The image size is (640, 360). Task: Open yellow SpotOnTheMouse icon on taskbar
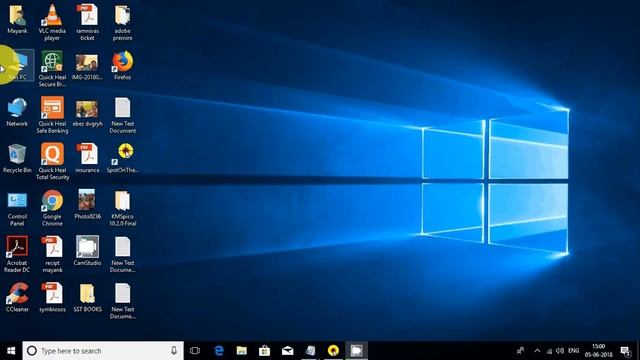tap(333, 351)
